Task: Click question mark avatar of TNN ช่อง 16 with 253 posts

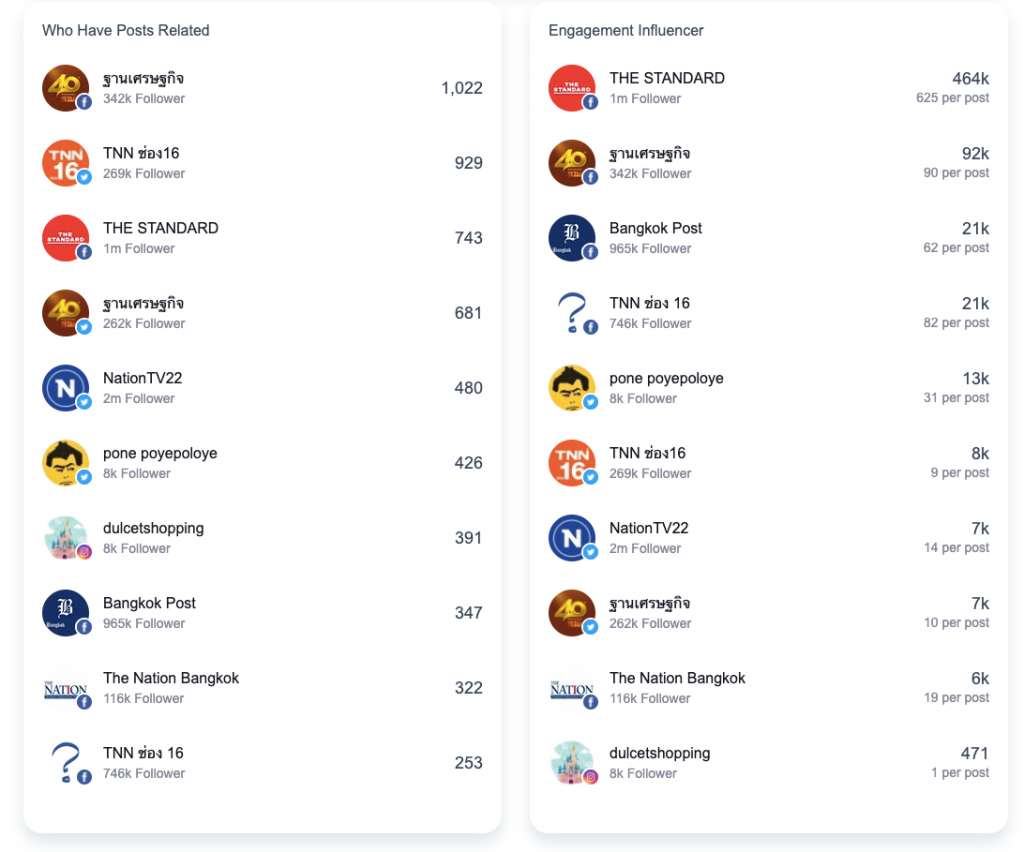Action: (65, 763)
